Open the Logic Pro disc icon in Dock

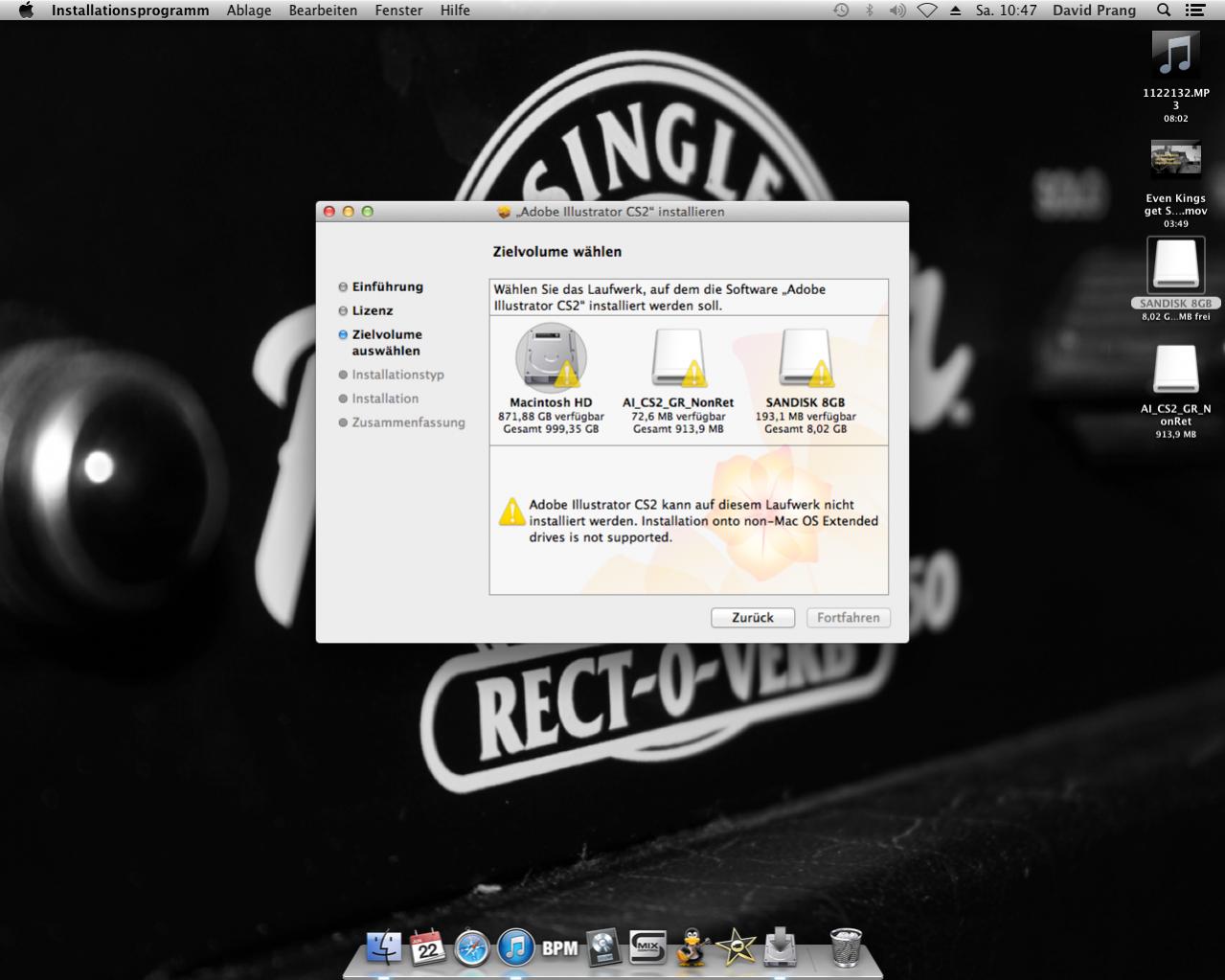(603, 947)
